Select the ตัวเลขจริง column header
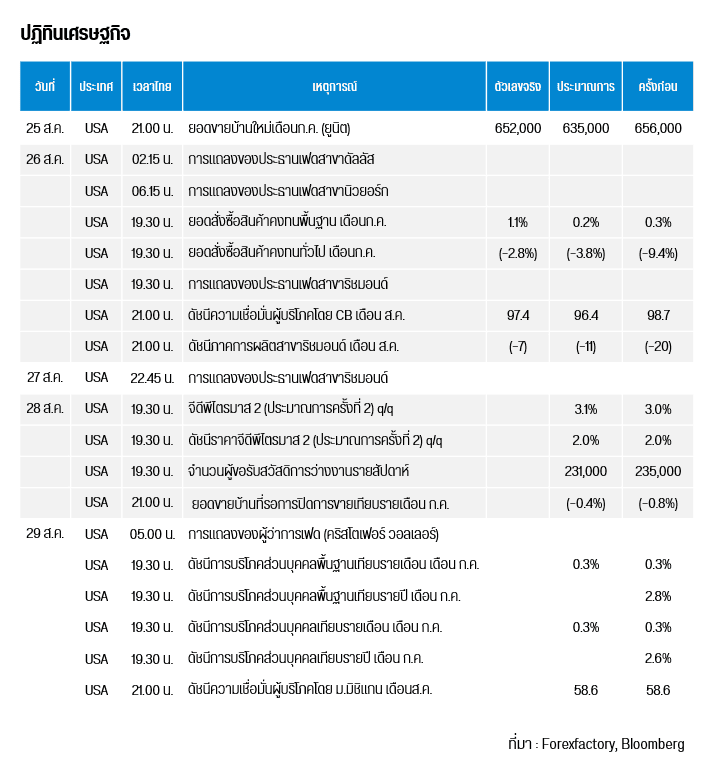Image resolution: width=711 pixels, height=765 pixels. click(x=517, y=87)
